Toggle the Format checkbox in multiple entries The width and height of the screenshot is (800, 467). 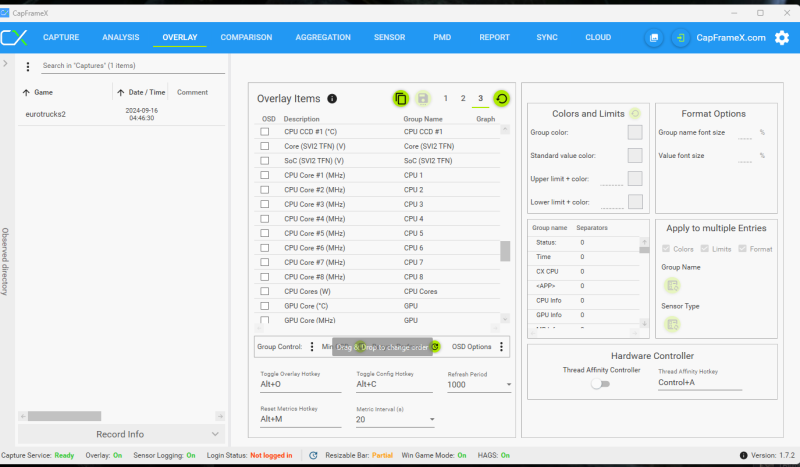[x=742, y=249]
